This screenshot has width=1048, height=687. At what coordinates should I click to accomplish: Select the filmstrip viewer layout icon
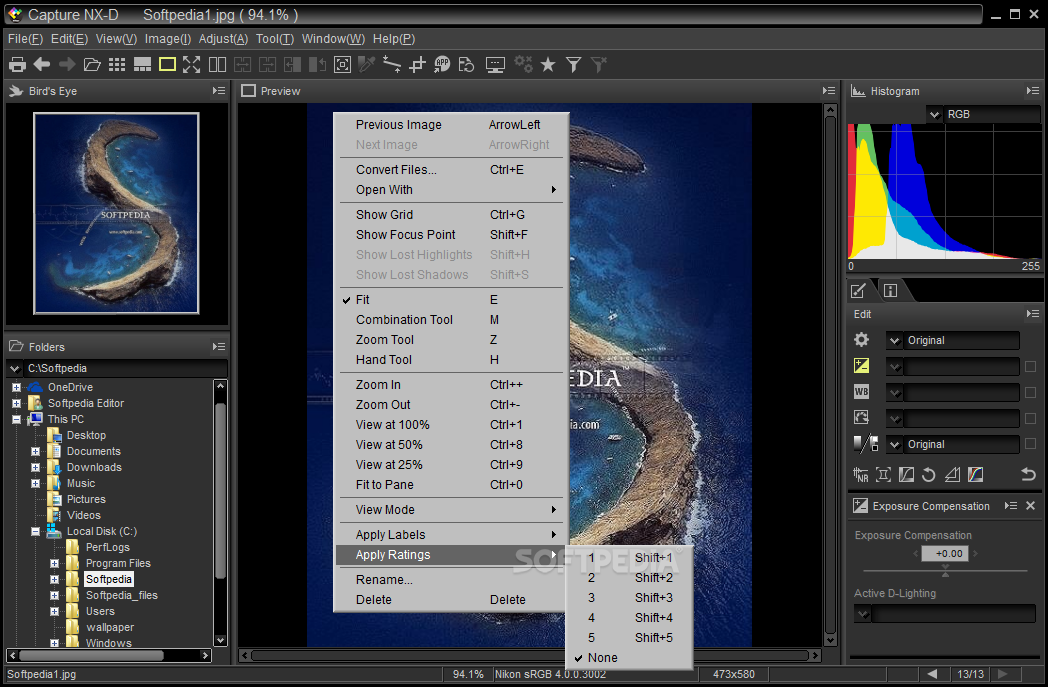pyautogui.click(x=142, y=64)
